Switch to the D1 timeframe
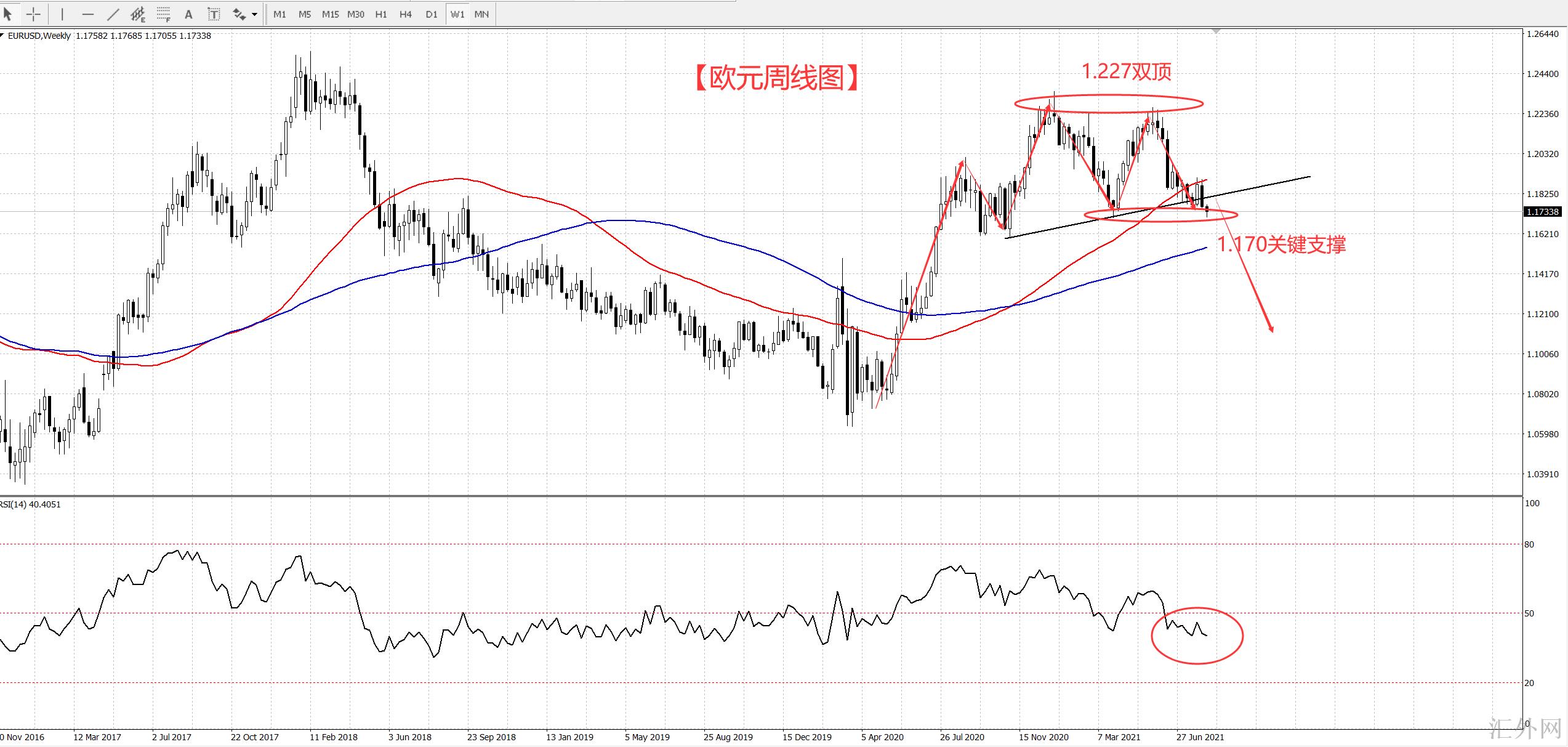1568x747 pixels. [432, 14]
